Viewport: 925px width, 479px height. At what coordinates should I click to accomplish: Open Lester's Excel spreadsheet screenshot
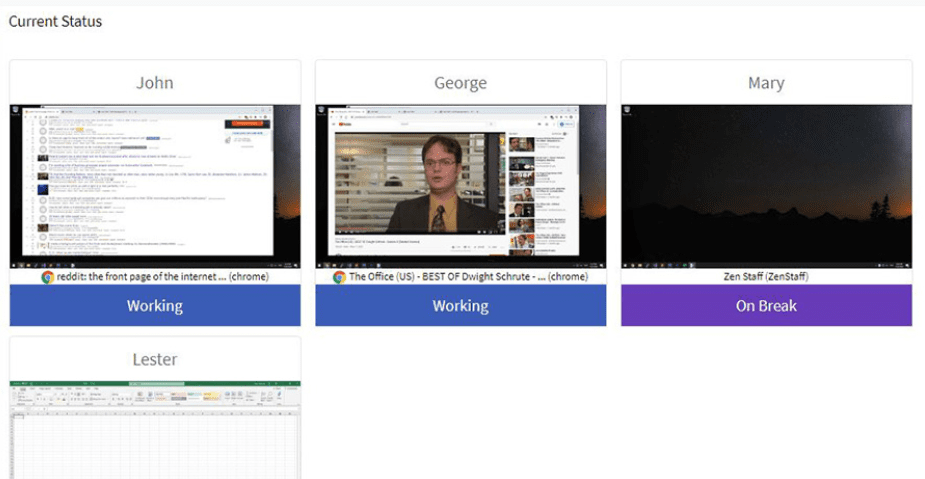[155, 430]
